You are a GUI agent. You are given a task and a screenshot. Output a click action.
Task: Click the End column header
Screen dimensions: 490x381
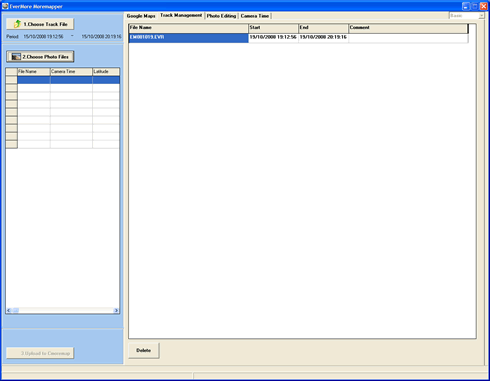click(x=323, y=28)
